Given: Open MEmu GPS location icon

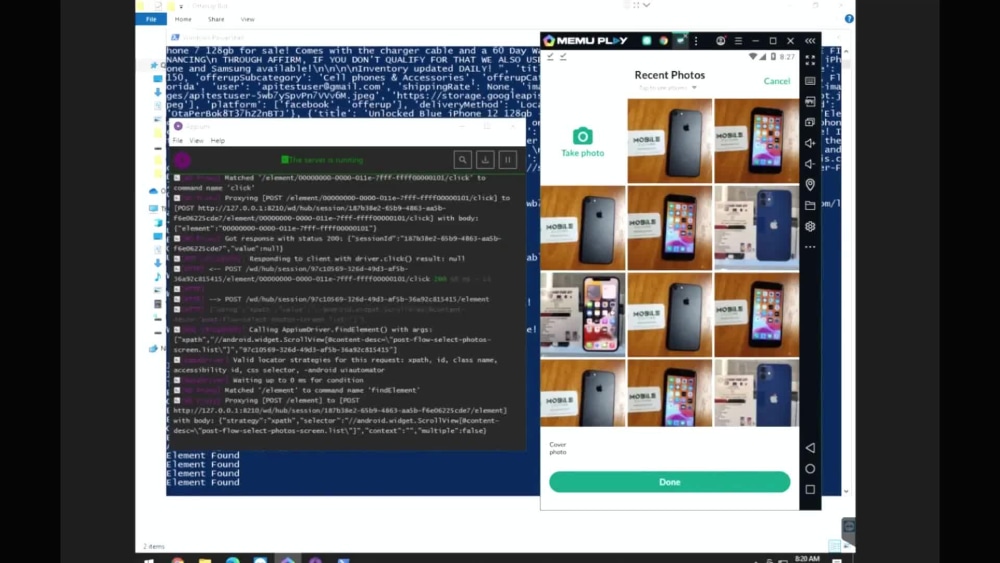Looking at the screenshot, I should 810,184.
